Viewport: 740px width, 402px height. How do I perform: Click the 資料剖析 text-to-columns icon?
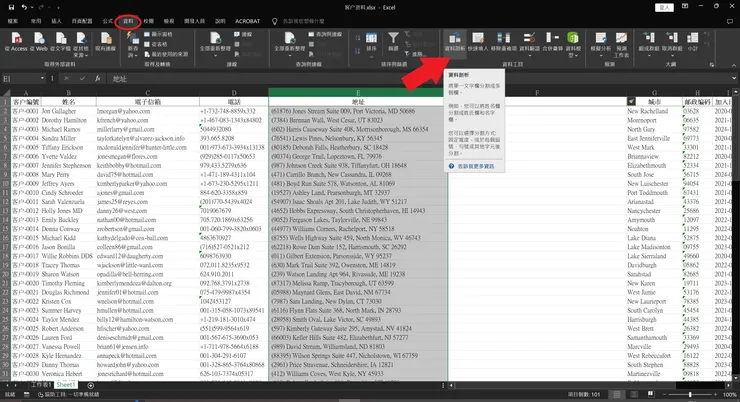[x=453, y=42]
